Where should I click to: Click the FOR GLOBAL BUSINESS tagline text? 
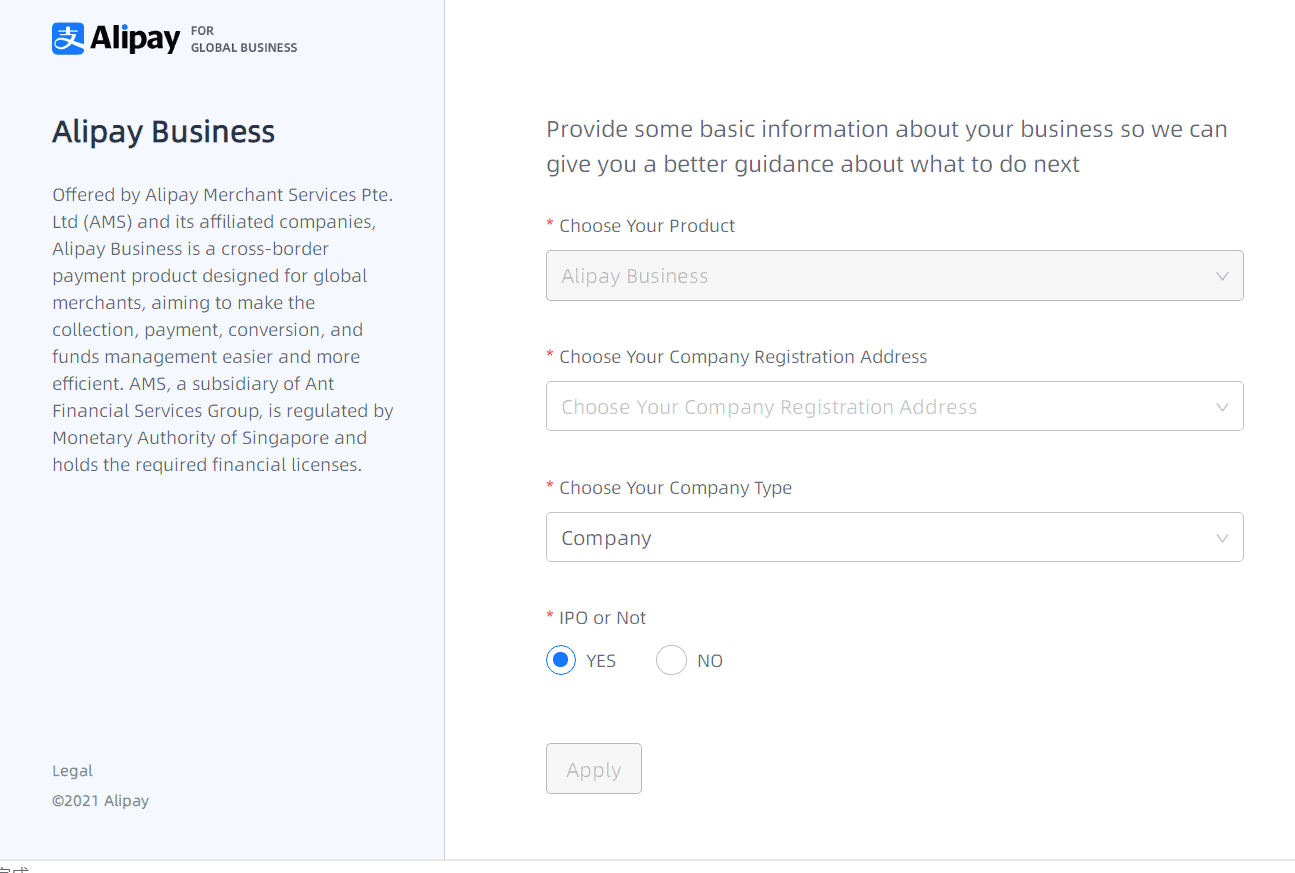[244, 39]
